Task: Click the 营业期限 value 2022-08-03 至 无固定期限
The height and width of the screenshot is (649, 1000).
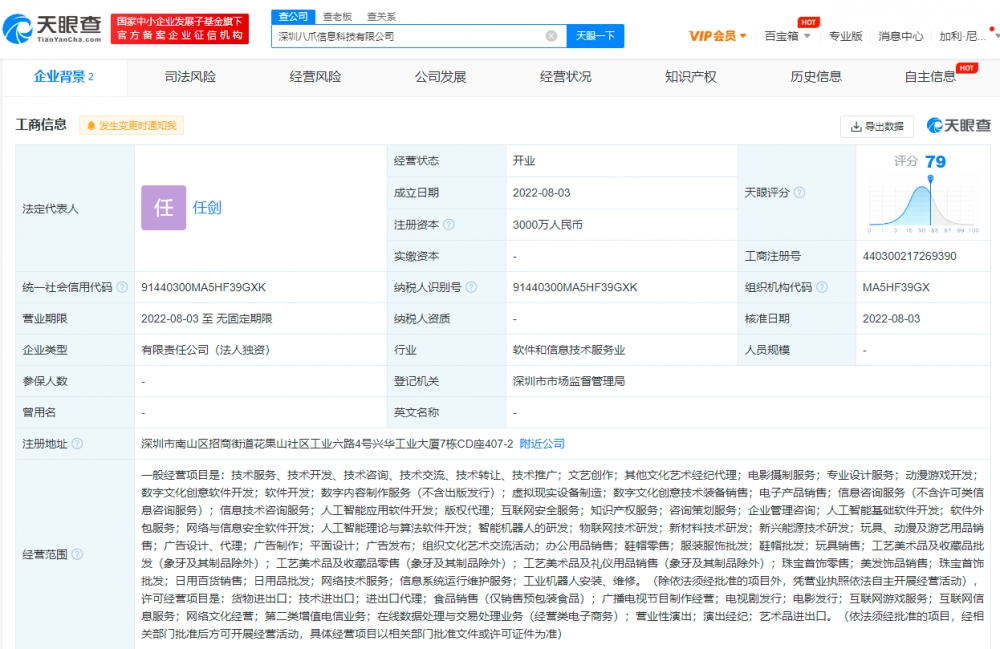Action: (x=207, y=319)
